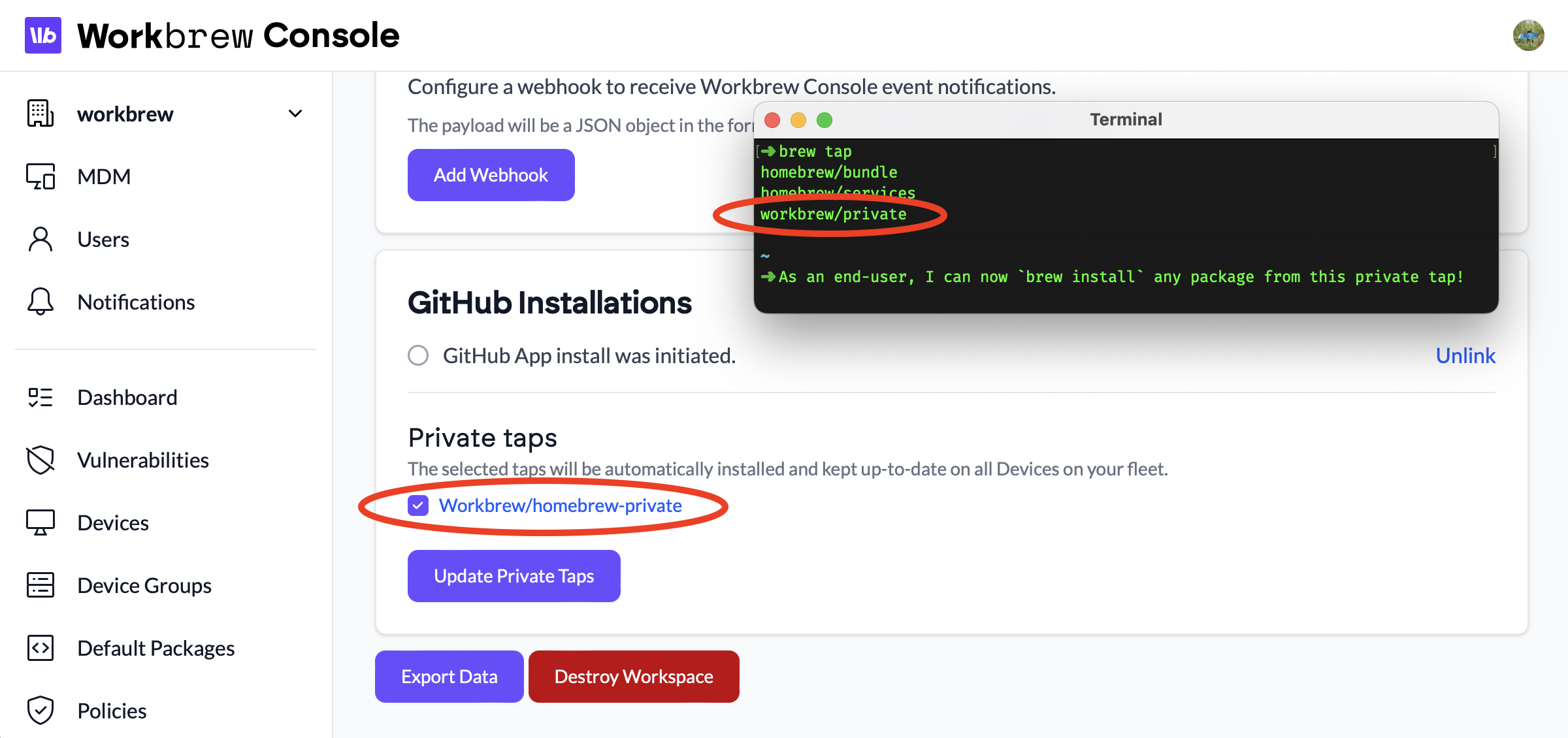Click the Vulnerabilities shield icon

pyautogui.click(x=41, y=460)
